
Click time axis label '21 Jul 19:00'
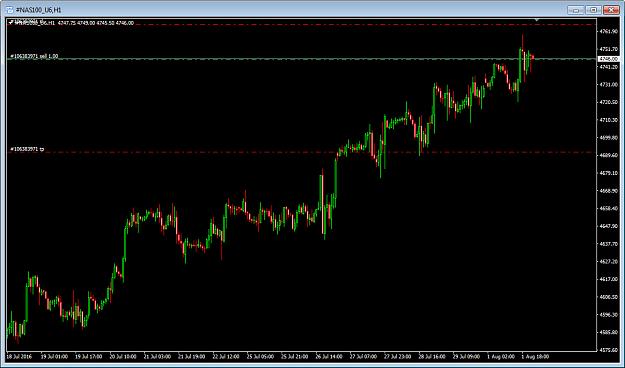pyautogui.click(x=192, y=356)
